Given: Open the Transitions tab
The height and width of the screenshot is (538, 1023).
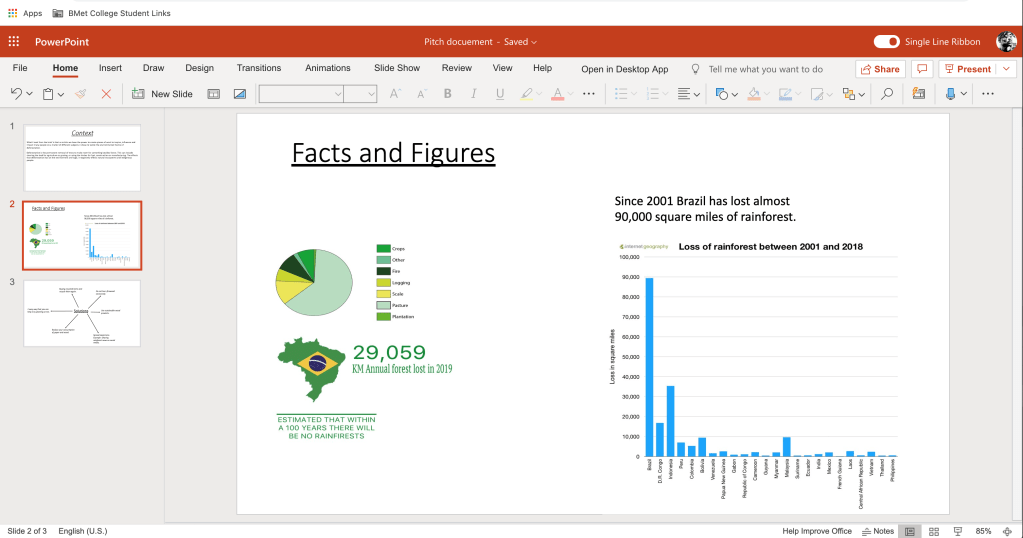Looking at the screenshot, I should (259, 68).
